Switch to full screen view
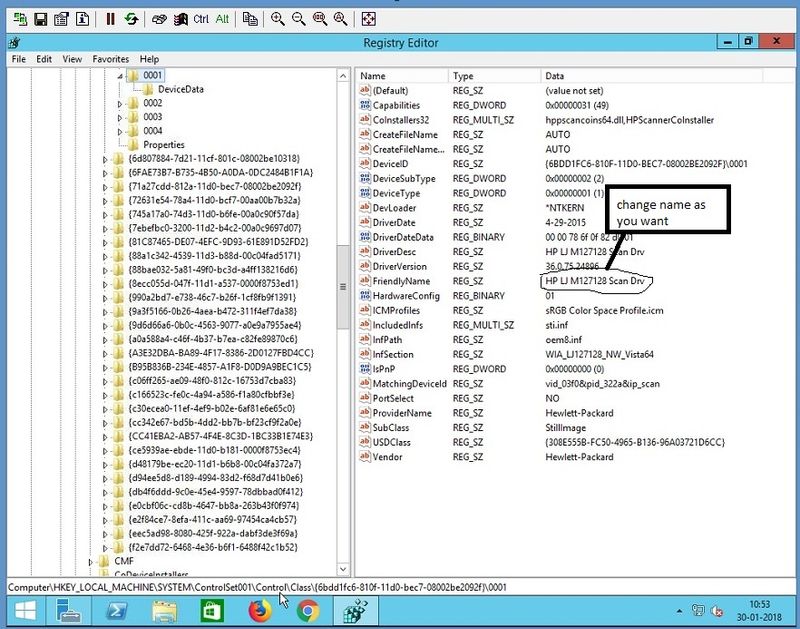The width and height of the screenshot is (800, 629). 368,16
